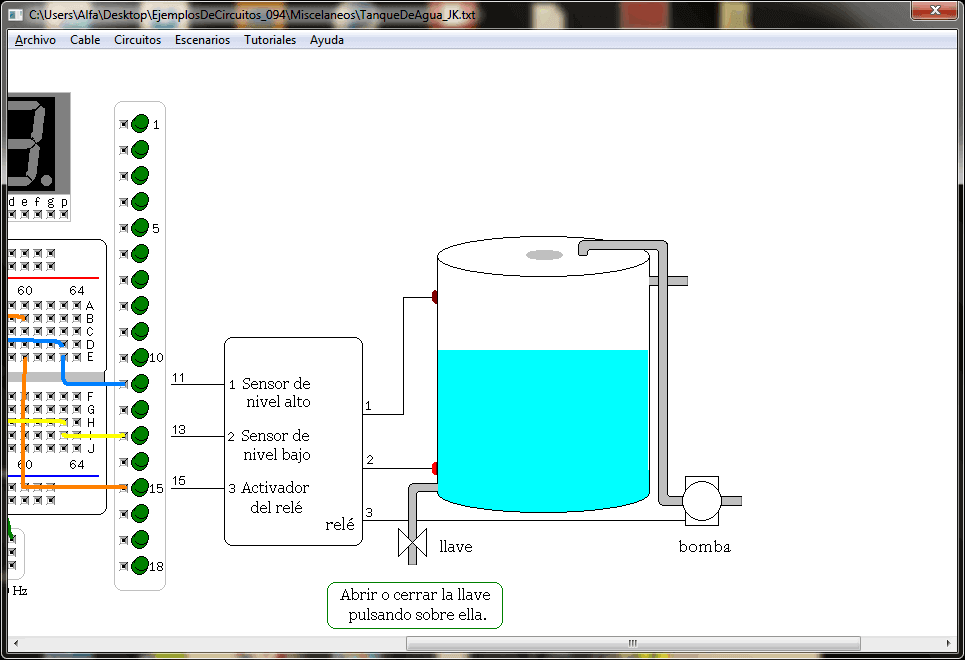Viewport: 965px width, 660px height.
Task: Click the horizontal scrollbar thumb
Action: (x=632, y=643)
